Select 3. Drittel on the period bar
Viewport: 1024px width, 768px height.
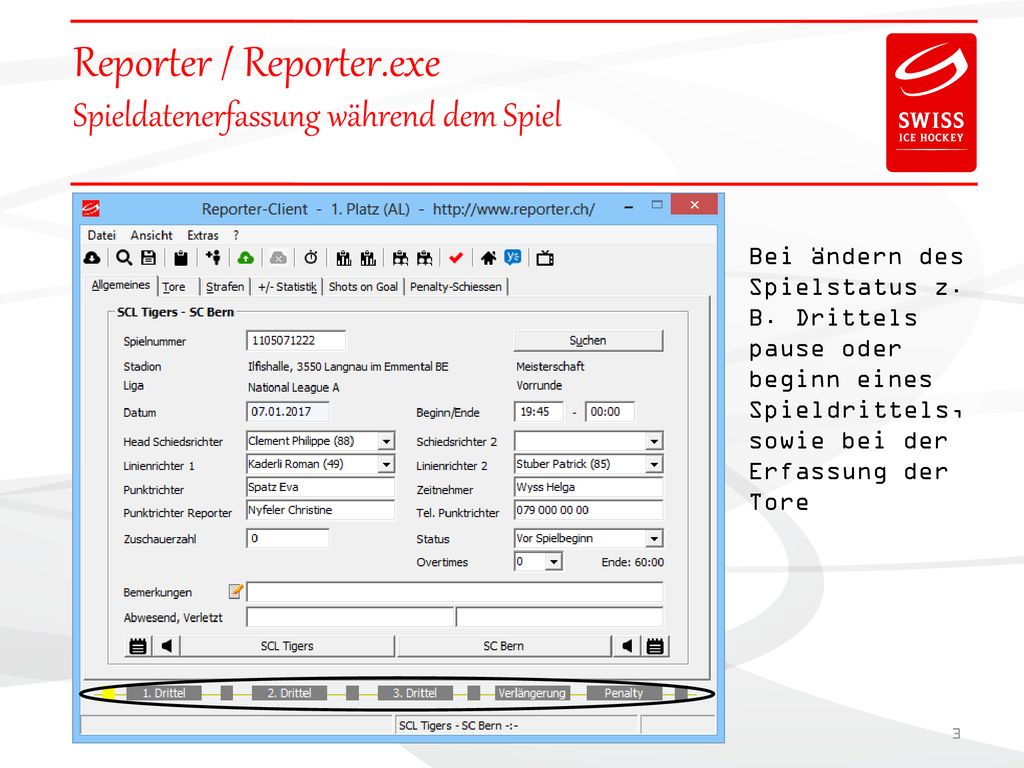(x=415, y=693)
